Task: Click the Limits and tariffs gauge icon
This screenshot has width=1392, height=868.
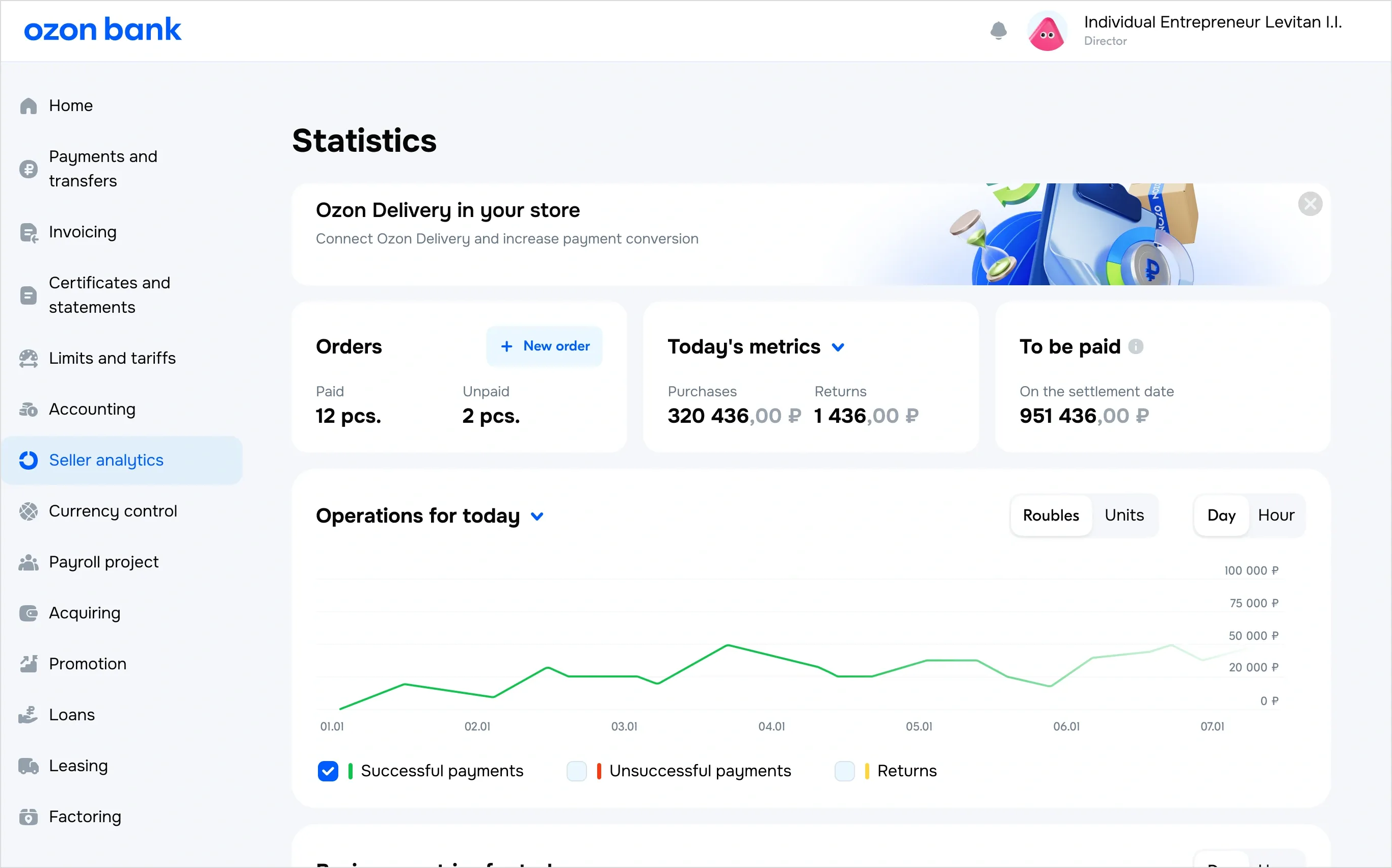Action: pos(28,359)
